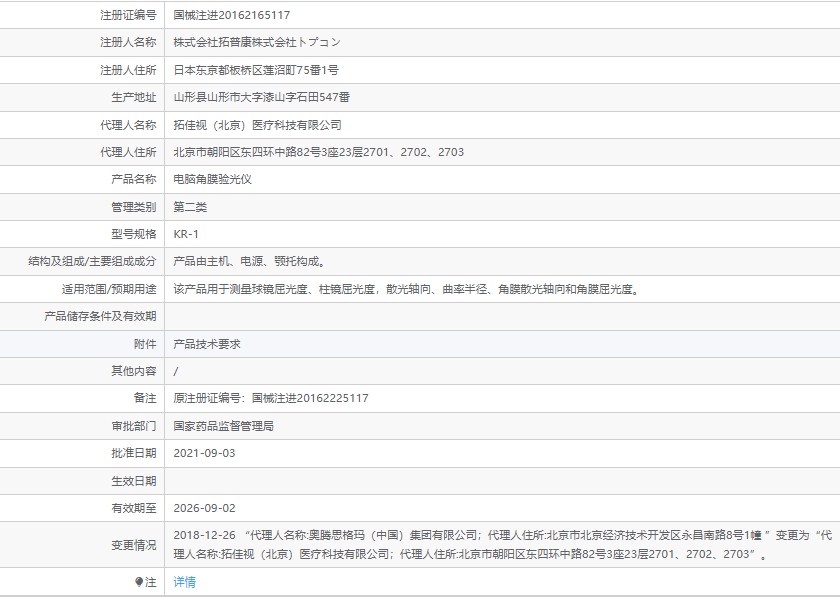Screen dimensions: 840x599
Task: Select remark 原注册证编号：国械注进20162225117
Action: (271, 398)
